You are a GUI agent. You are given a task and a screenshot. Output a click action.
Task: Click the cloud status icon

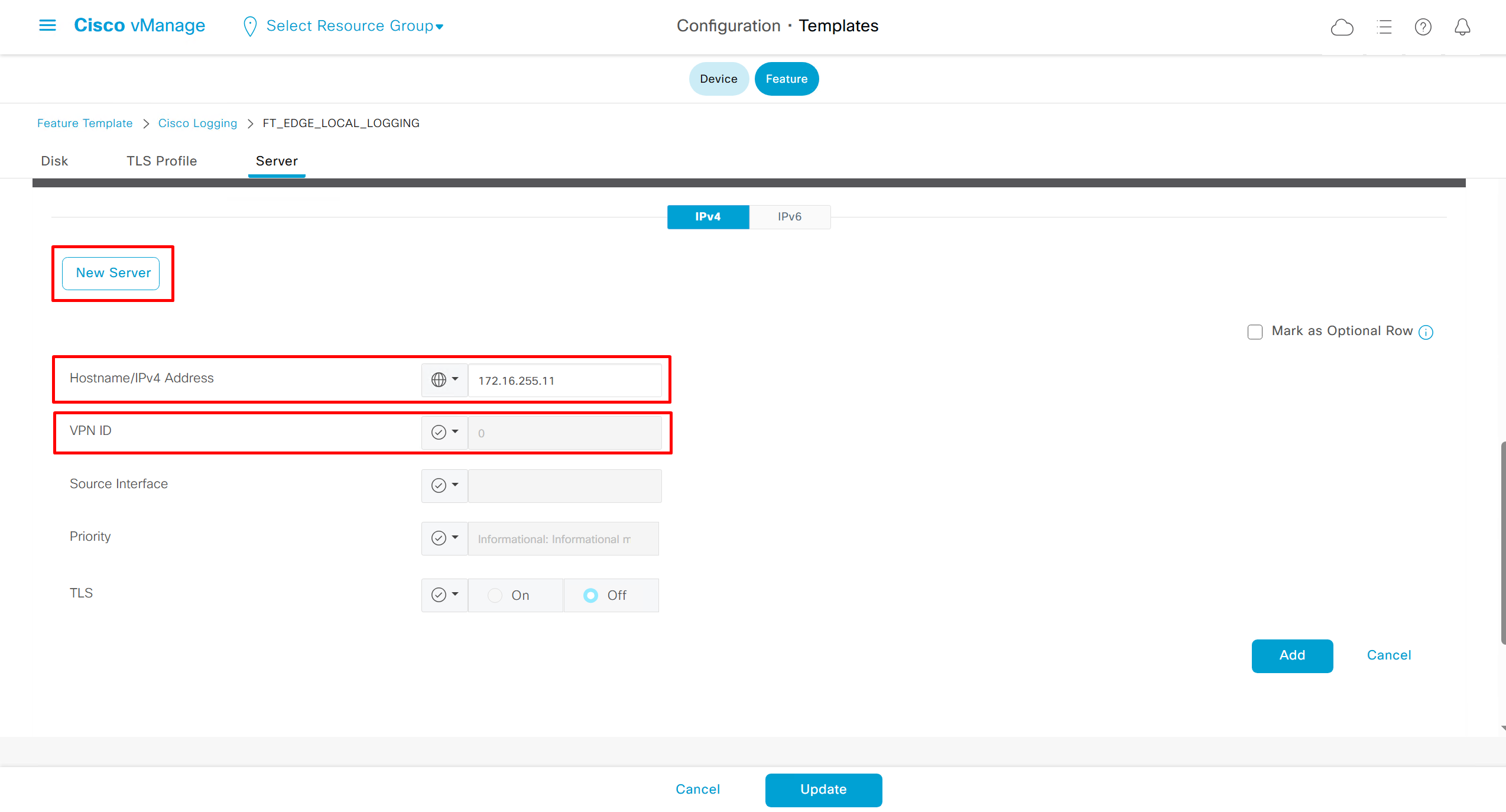click(1342, 27)
